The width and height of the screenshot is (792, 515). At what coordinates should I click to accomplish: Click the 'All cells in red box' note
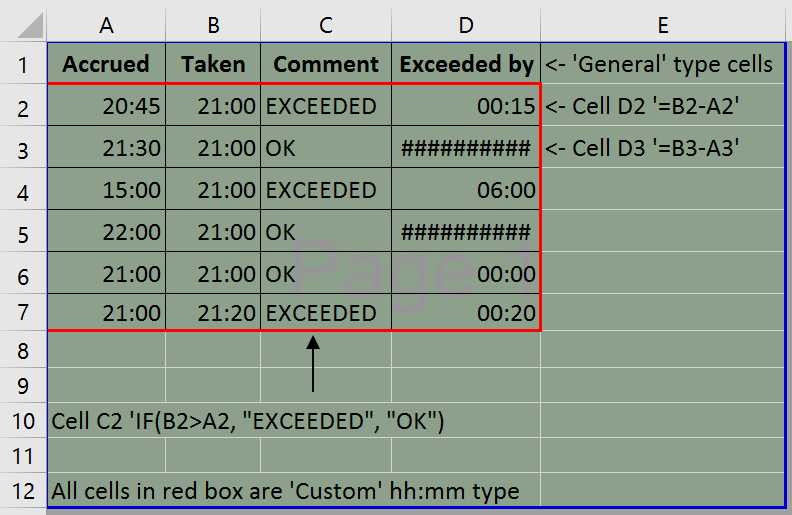(285, 490)
